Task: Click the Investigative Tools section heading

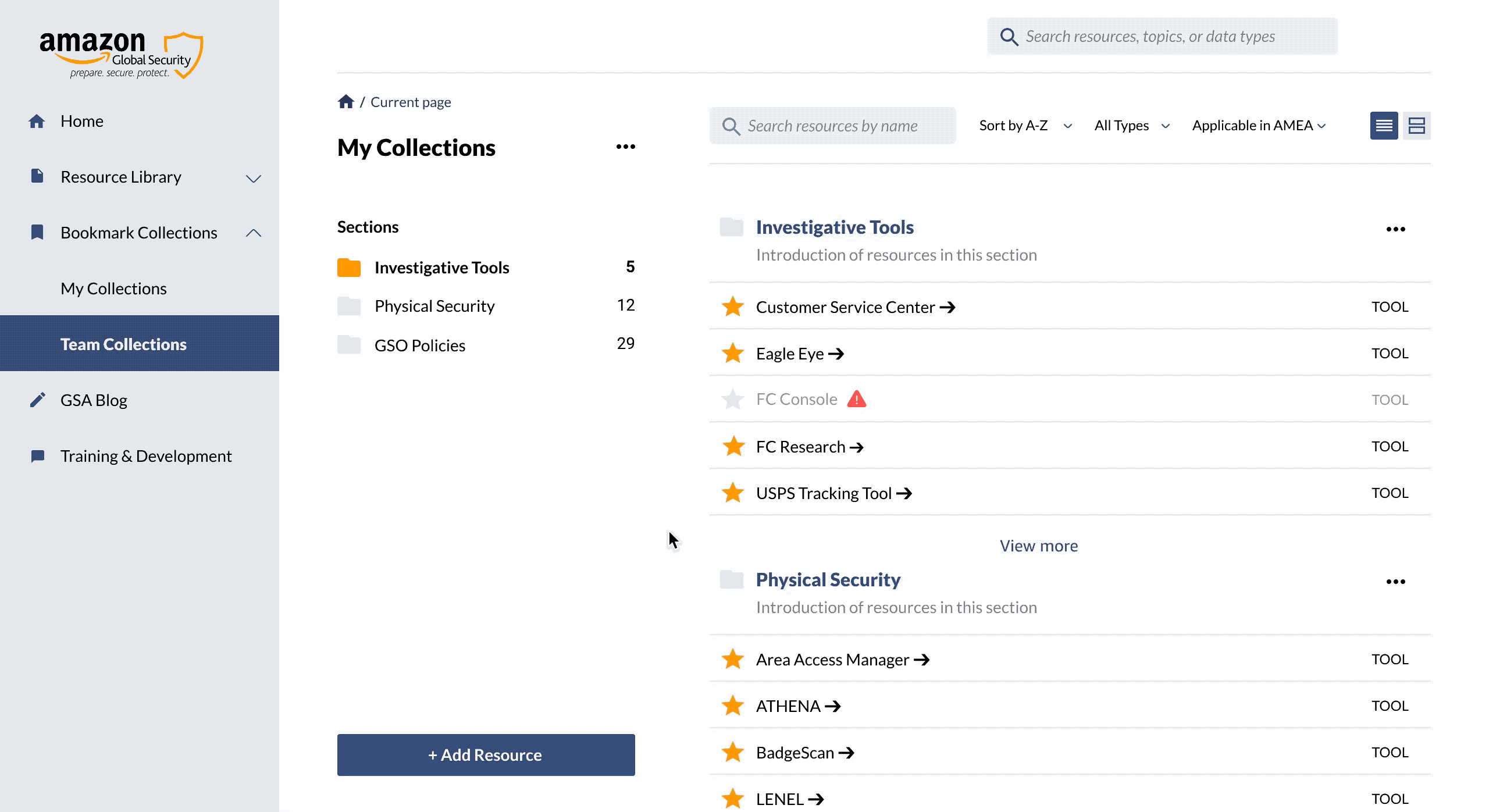Action: pos(835,227)
